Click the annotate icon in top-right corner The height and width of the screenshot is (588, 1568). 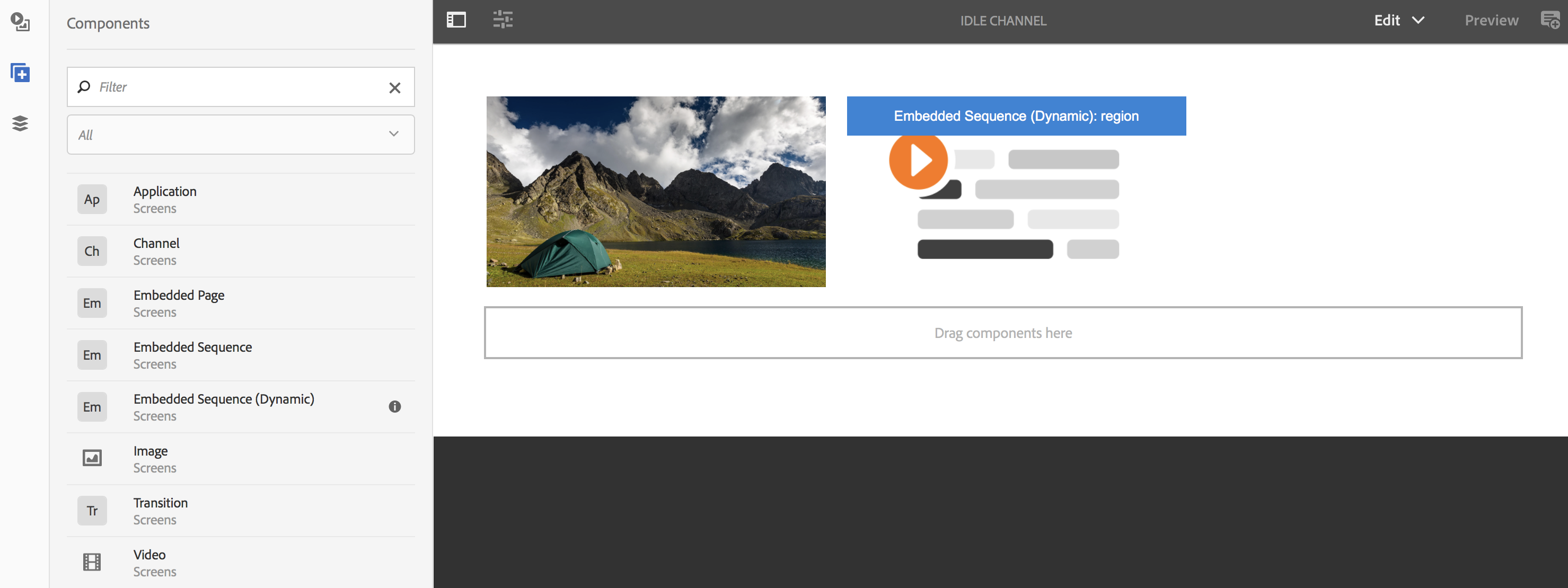coord(1549,20)
